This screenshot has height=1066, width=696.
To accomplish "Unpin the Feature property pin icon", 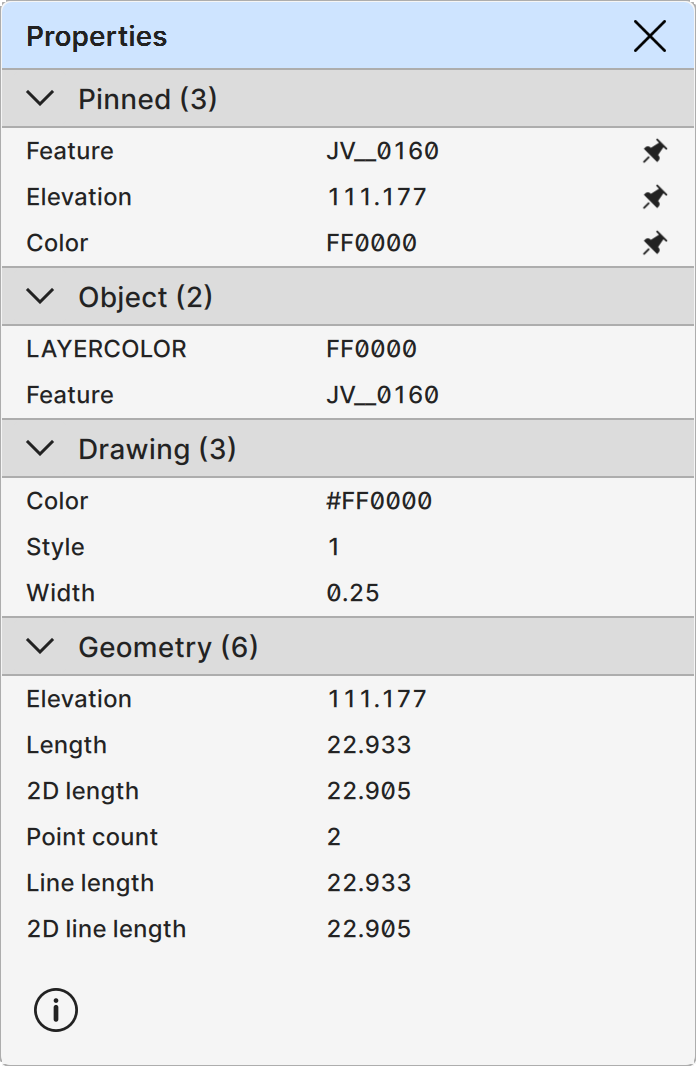I will point(654,152).
